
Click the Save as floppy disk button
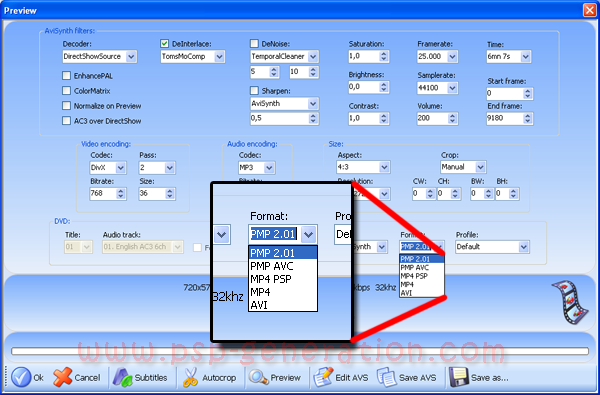(x=479, y=378)
